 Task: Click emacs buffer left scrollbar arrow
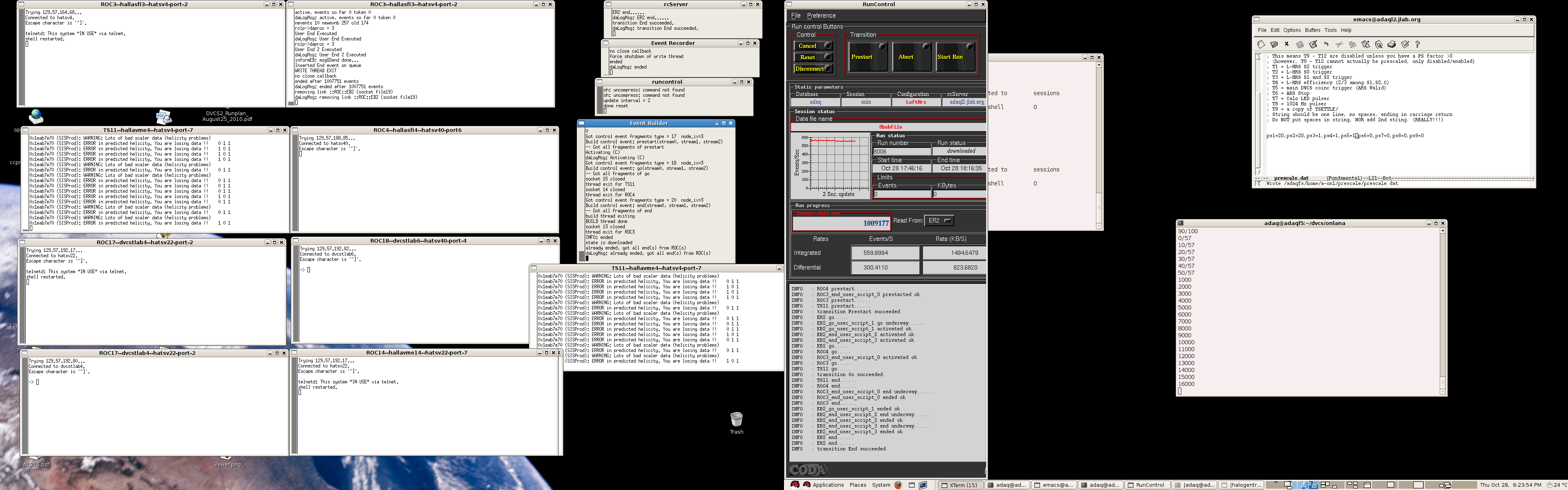pyautogui.click(x=1258, y=57)
